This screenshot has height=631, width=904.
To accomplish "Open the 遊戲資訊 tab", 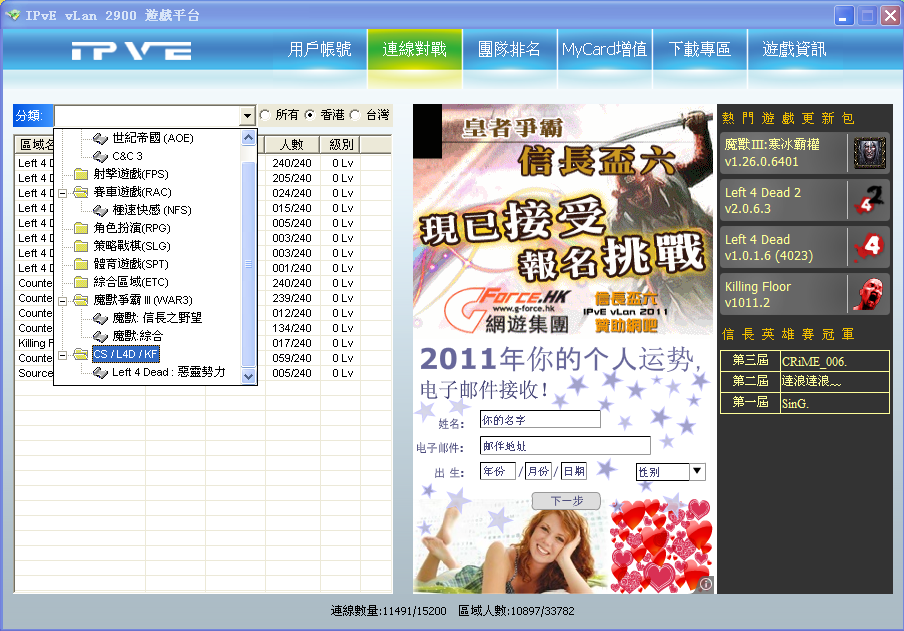I will pos(794,50).
